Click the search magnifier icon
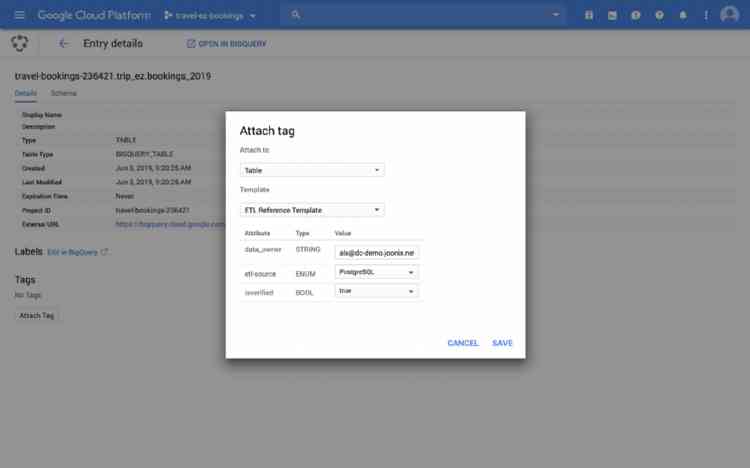750x468 pixels. 296,15
